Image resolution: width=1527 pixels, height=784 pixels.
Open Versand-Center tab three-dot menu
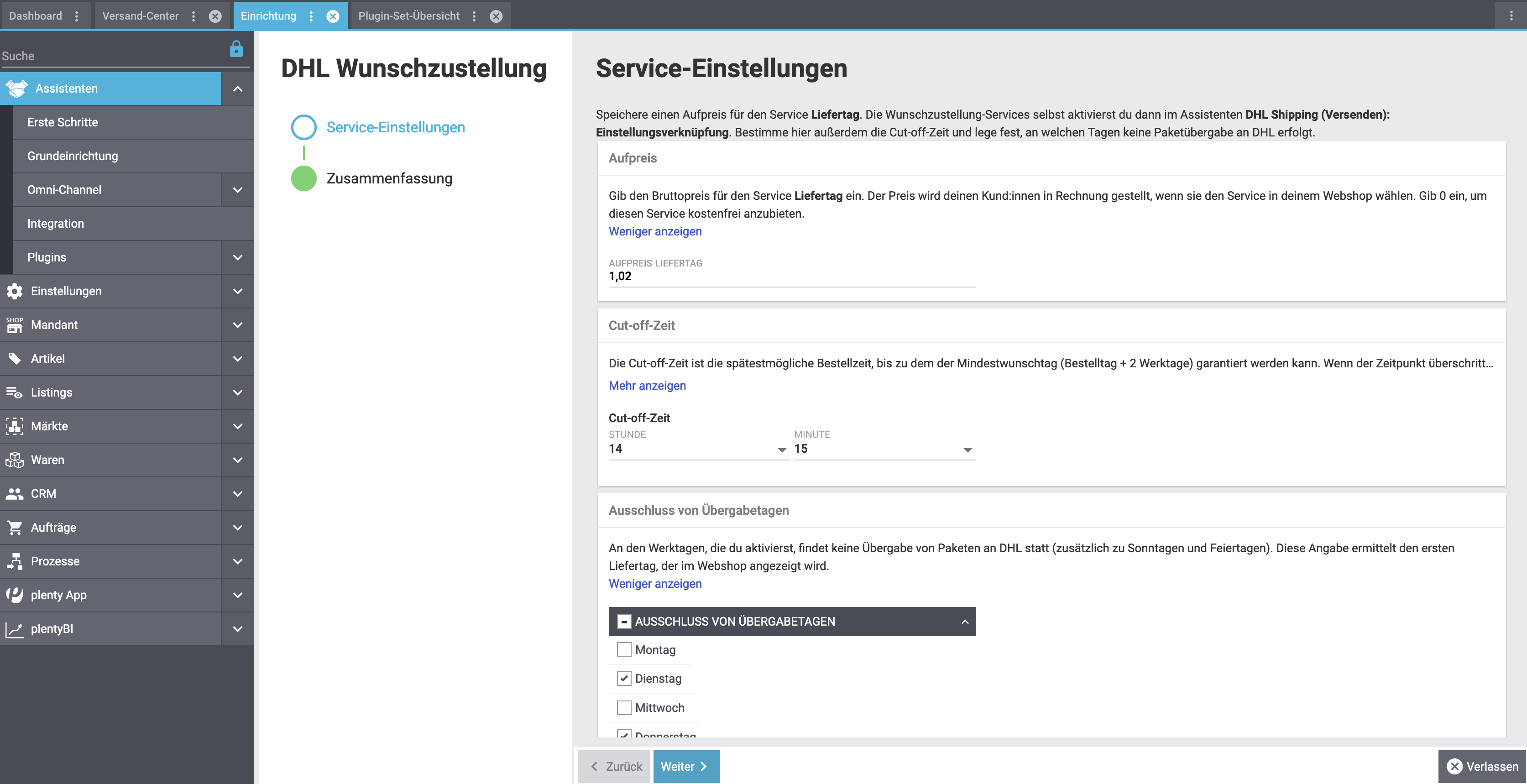pyautogui.click(x=193, y=16)
